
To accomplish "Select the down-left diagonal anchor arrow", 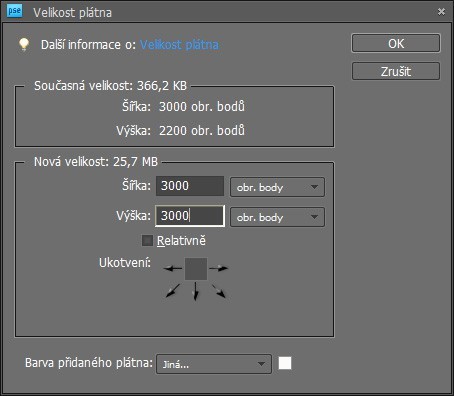I will [173, 290].
